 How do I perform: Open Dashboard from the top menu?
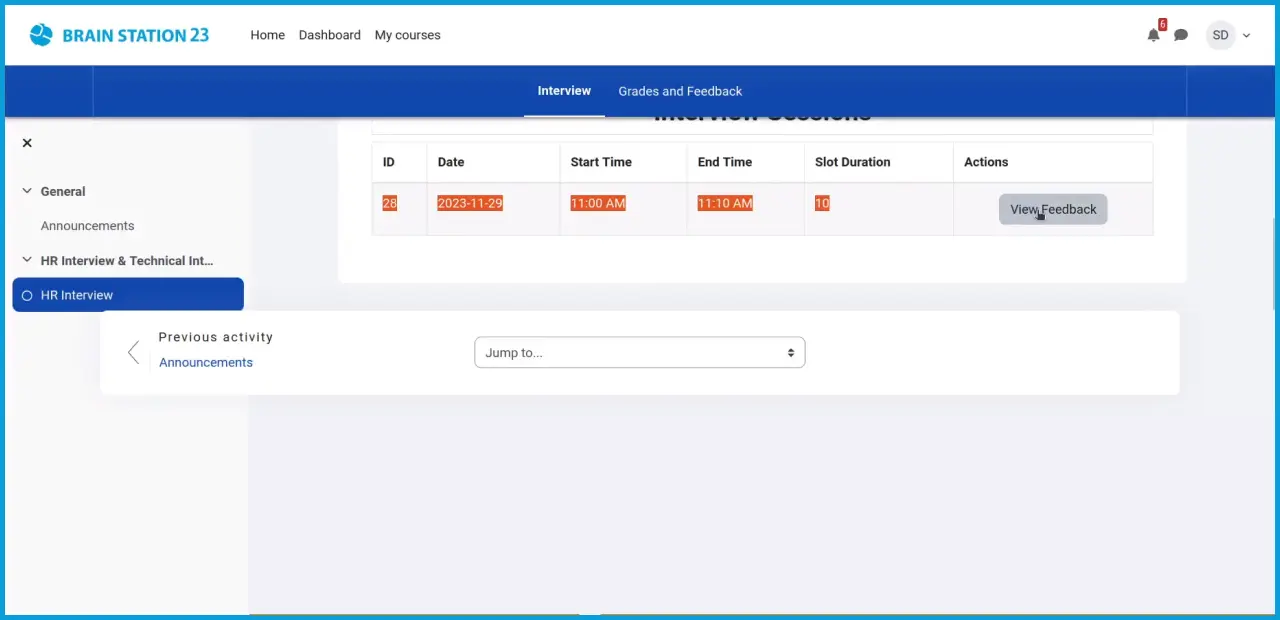point(329,34)
